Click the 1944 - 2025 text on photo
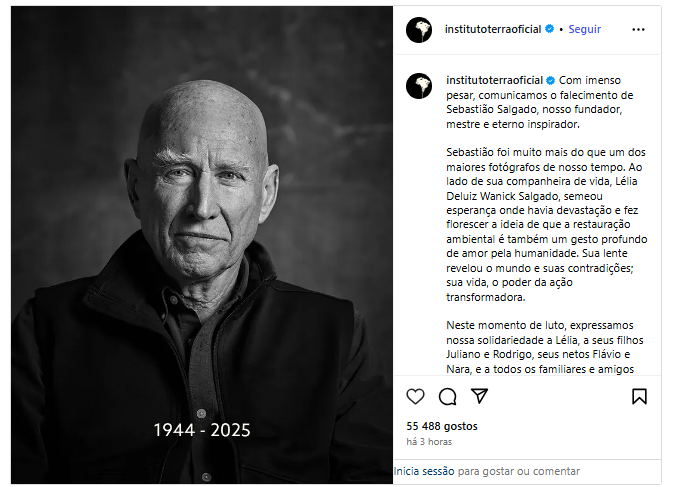The height and width of the screenshot is (487, 674). pos(202,430)
